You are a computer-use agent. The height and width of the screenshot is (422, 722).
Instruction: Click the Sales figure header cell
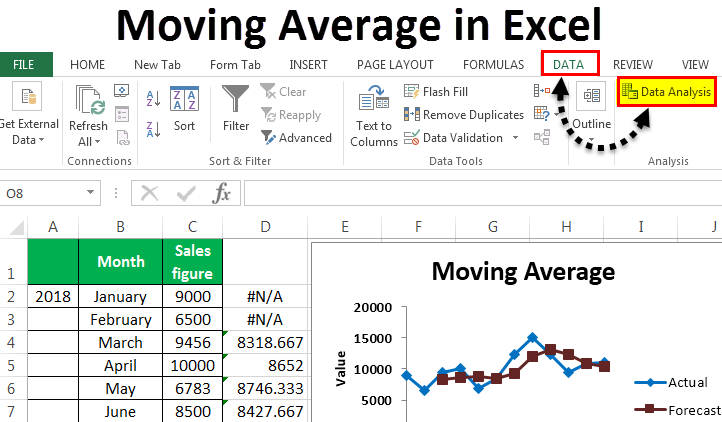click(192, 261)
